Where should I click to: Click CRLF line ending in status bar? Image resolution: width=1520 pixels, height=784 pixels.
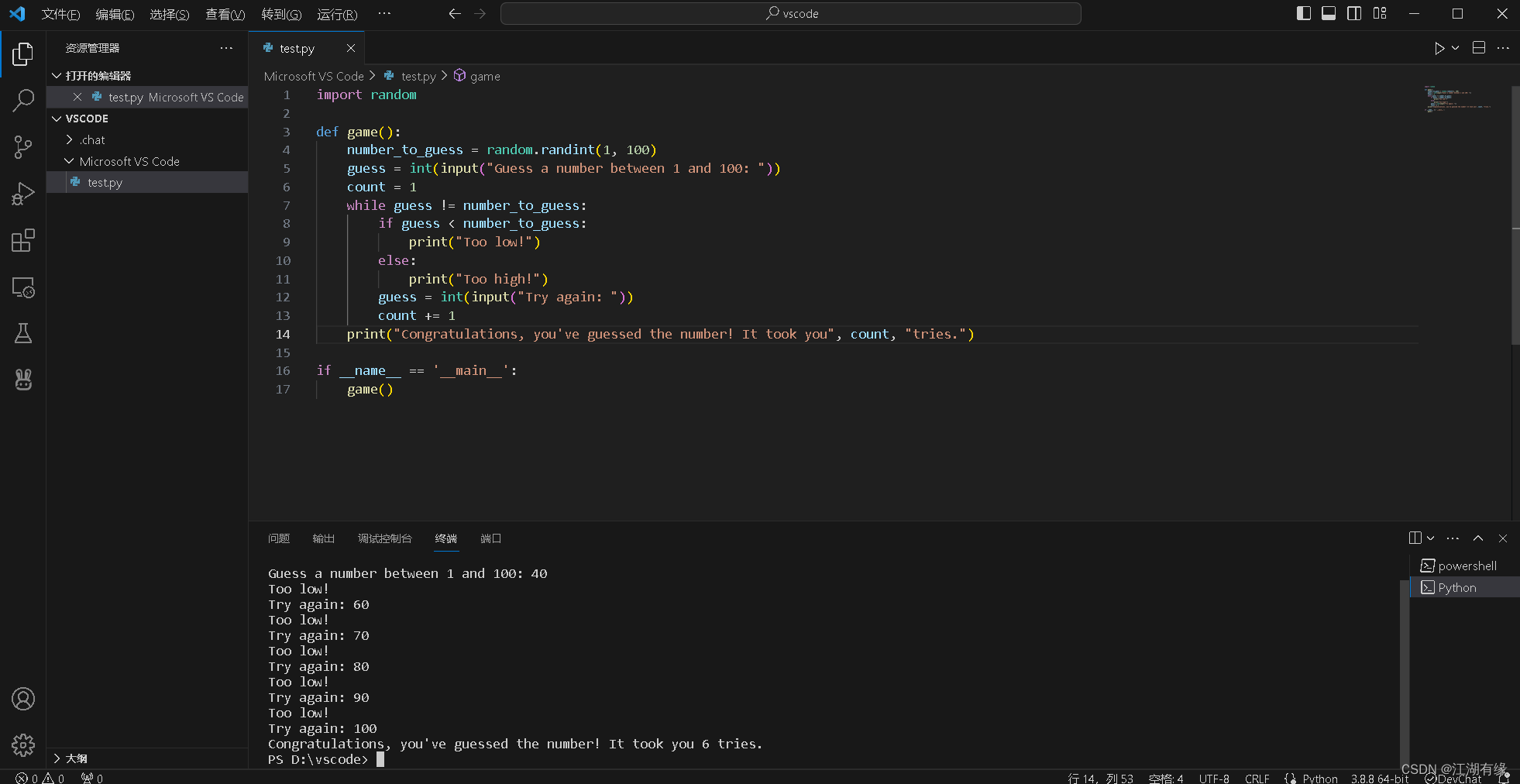pyautogui.click(x=1257, y=778)
